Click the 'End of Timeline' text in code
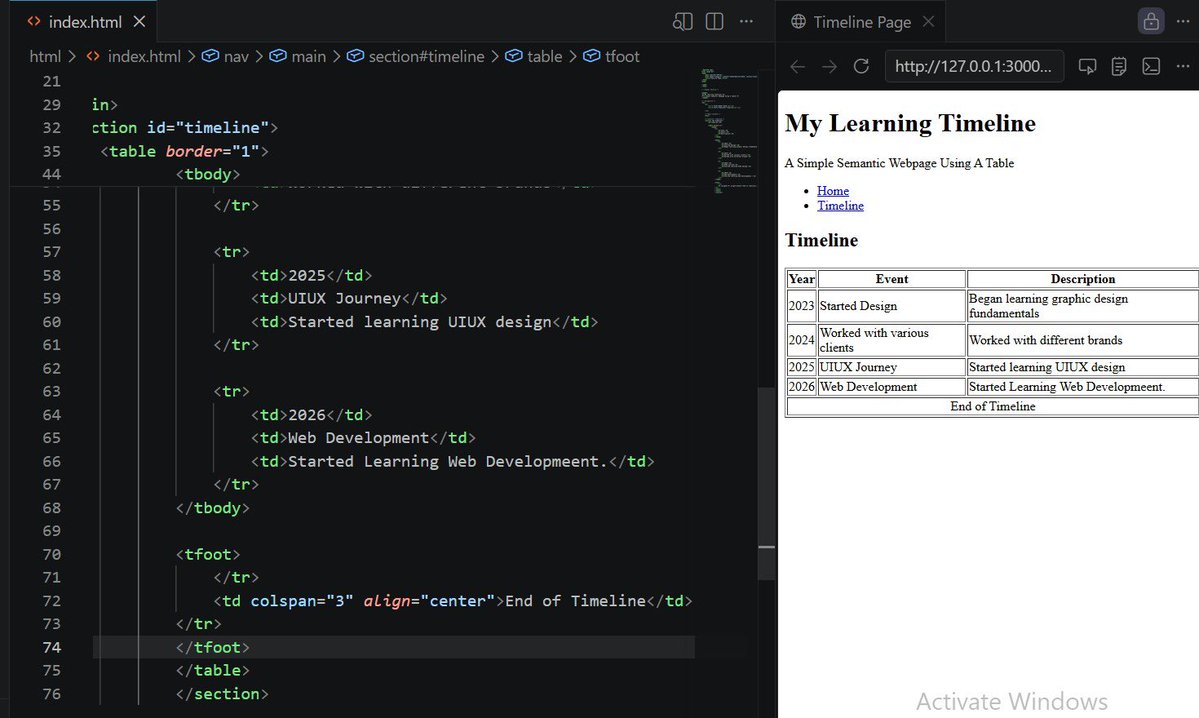Image resolution: width=1199 pixels, height=718 pixels. [575, 601]
